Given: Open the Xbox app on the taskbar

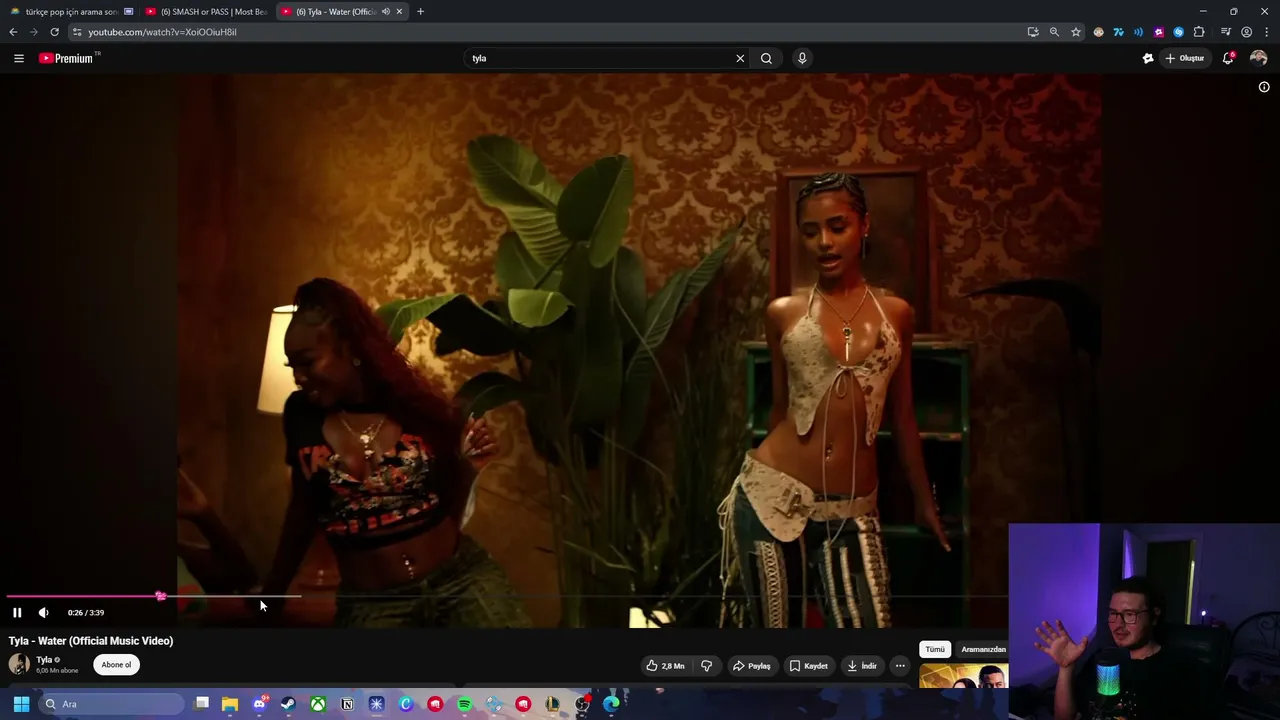Looking at the screenshot, I should click(x=318, y=704).
